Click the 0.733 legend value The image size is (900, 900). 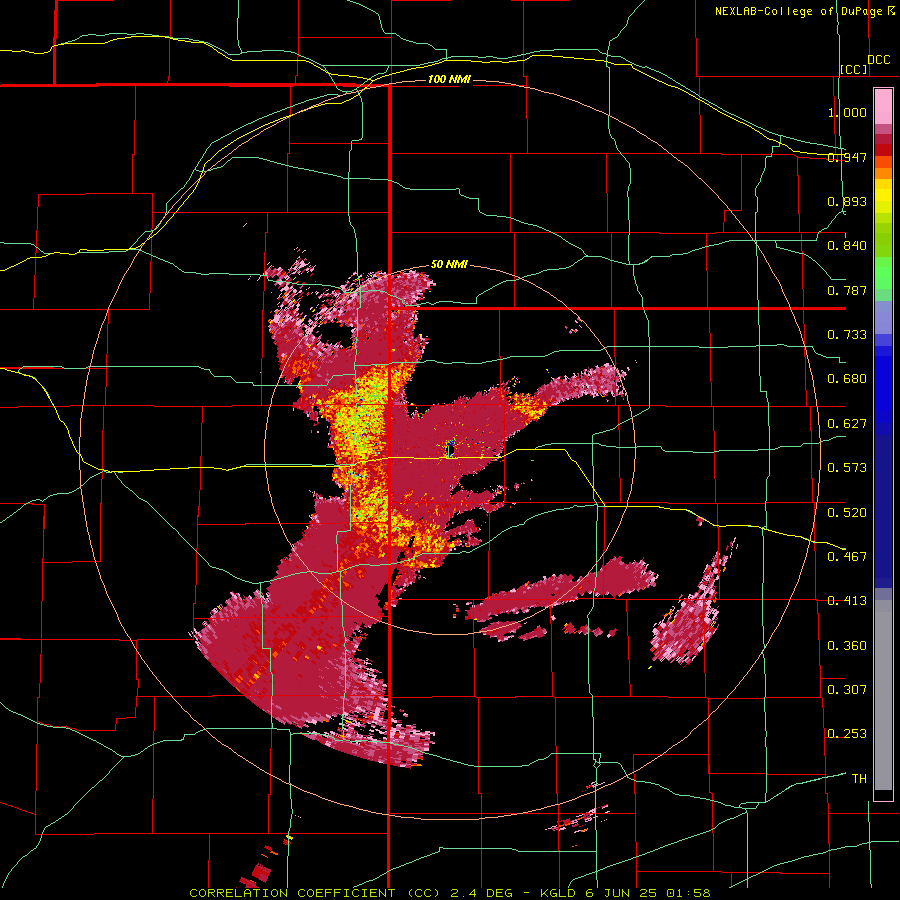847,335
